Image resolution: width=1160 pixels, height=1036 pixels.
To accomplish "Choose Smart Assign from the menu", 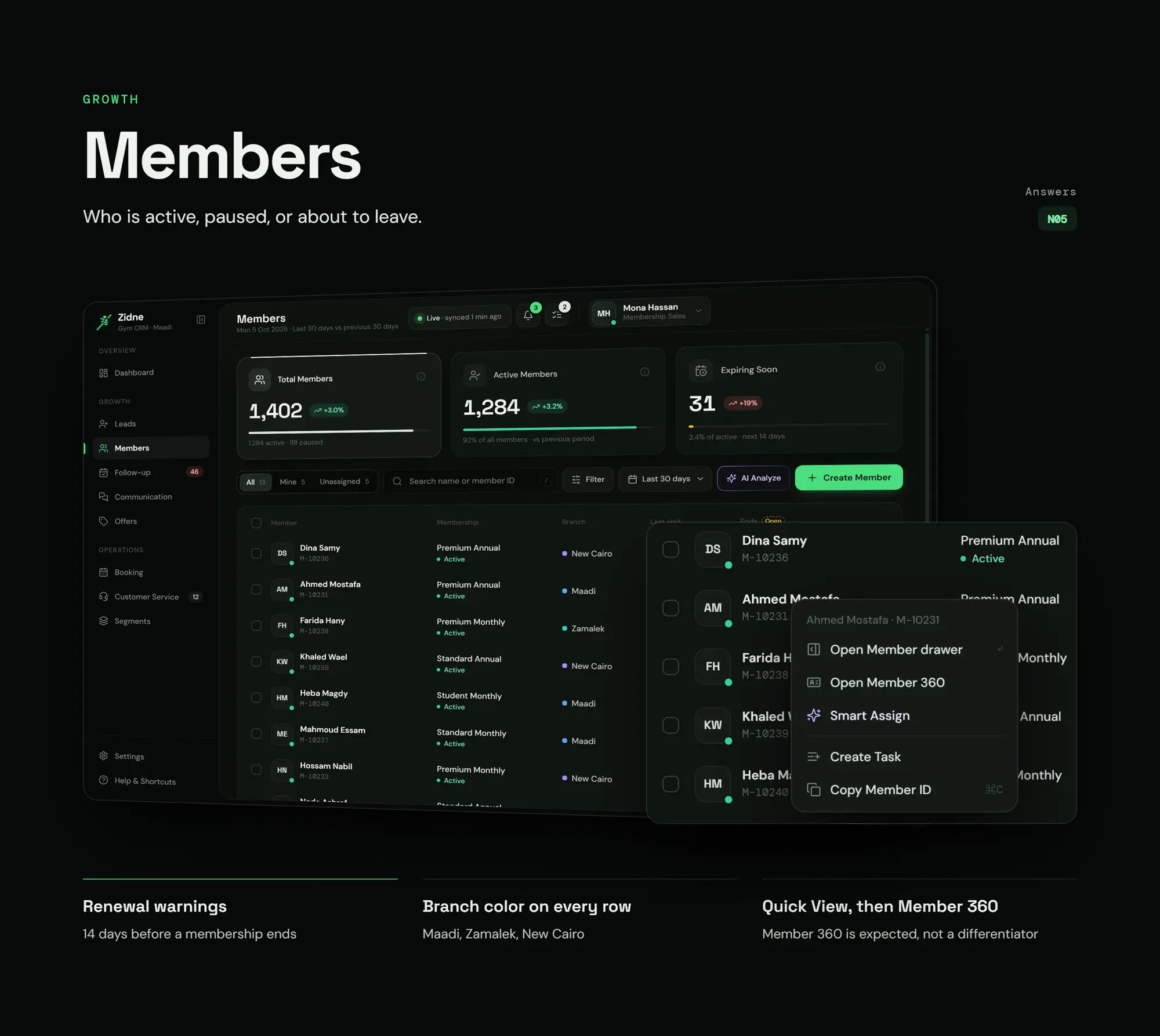I will [905, 716].
